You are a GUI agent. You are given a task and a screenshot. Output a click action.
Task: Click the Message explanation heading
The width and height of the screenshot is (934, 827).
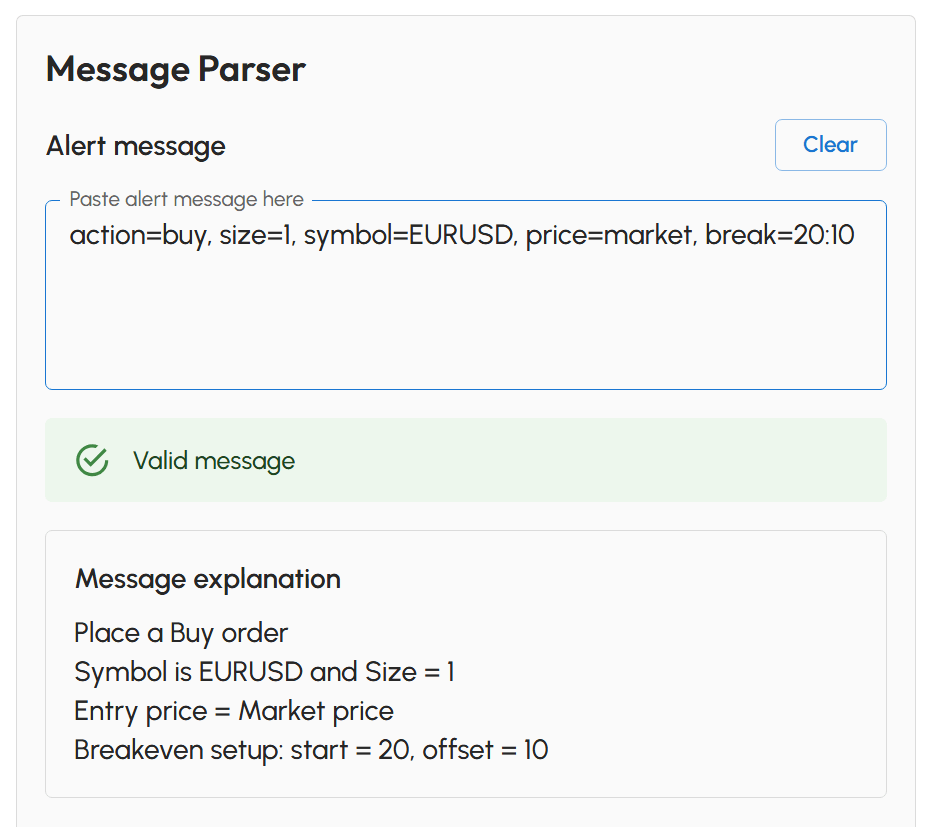point(207,579)
